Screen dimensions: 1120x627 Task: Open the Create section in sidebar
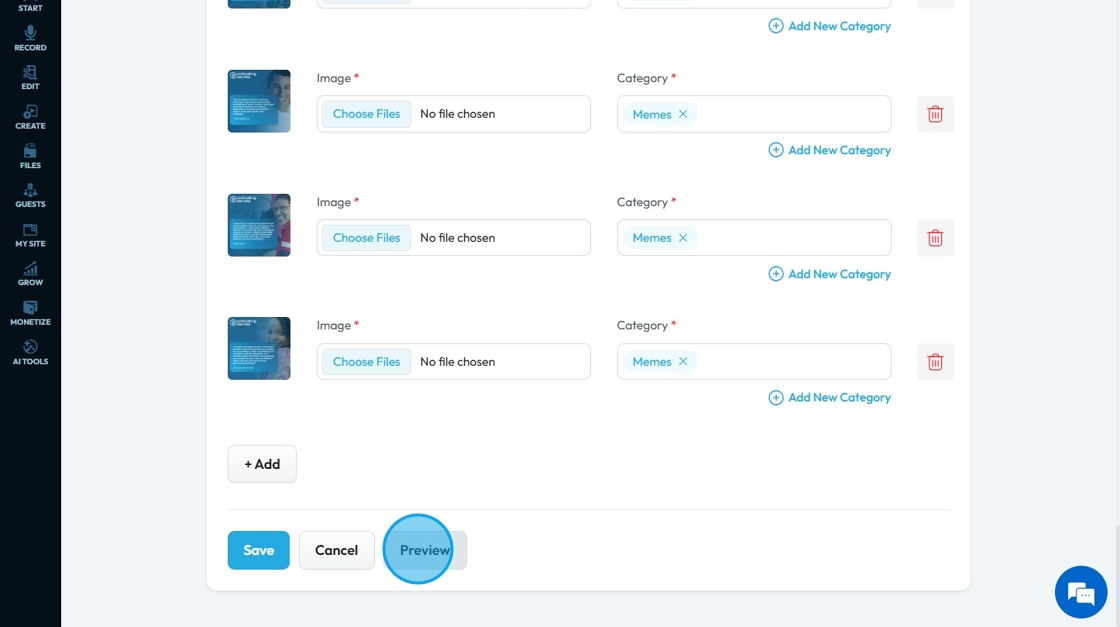tap(30, 117)
